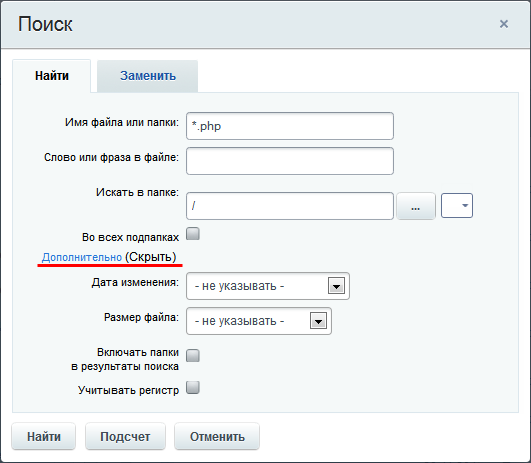
Task: Click into Слово или фраза в файле field
Action: (x=290, y=161)
